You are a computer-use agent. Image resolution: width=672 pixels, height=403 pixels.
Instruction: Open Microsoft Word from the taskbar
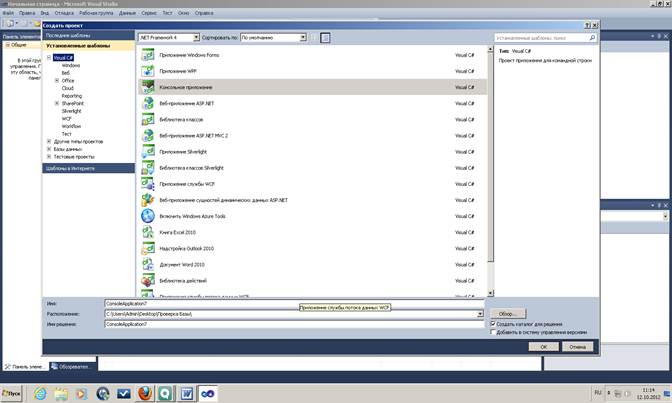(x=186, y=393)
